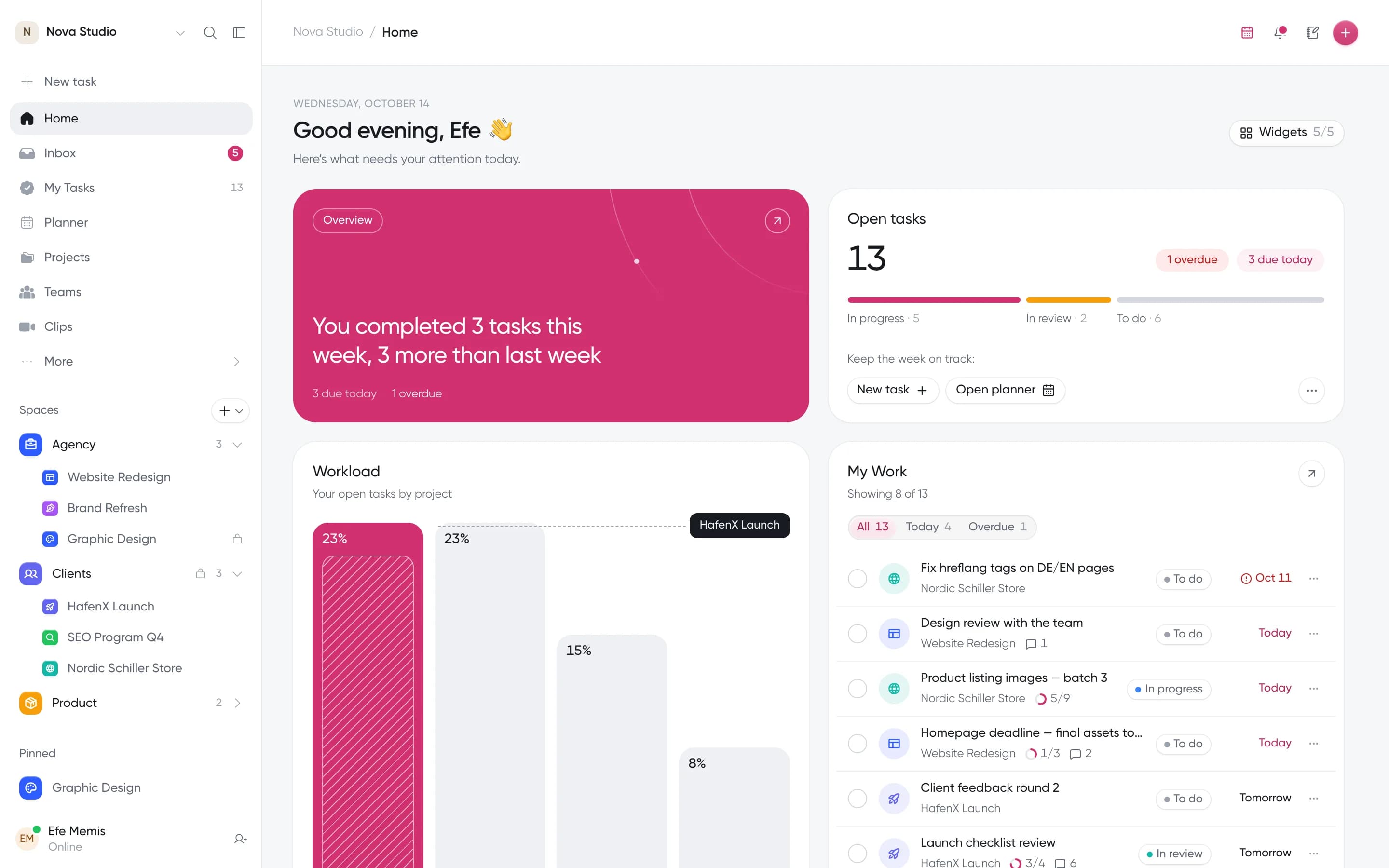Collapse the Agency space chevron
1389x868 pixels.
pos(237,444)
